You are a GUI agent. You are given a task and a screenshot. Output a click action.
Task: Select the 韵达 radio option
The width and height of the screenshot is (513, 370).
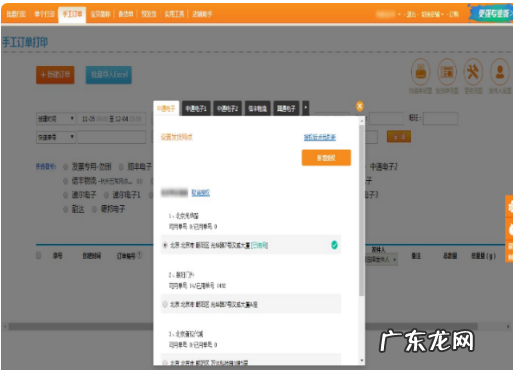66,209
